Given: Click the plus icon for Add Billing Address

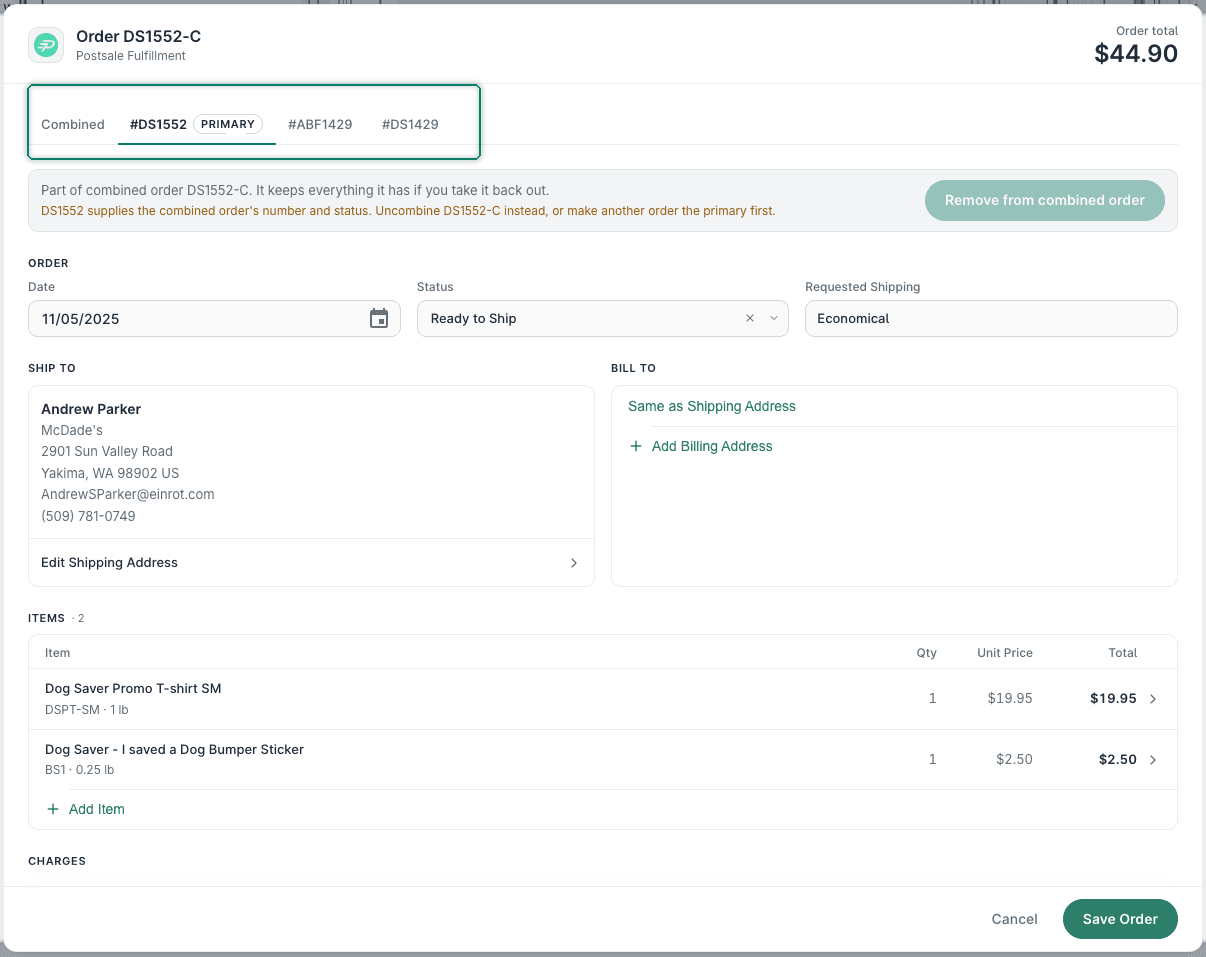Looking at the screenshot, I should coord(636,447).
